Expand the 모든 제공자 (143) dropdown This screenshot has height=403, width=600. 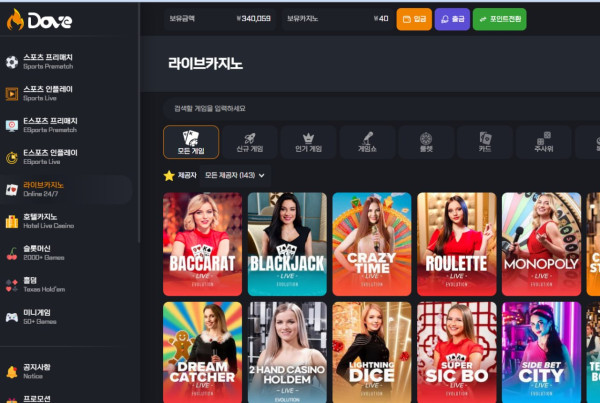click(x=235, y=175)
